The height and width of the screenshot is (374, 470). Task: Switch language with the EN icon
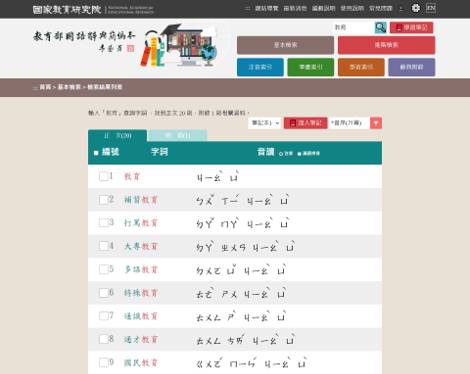[431, 8]
